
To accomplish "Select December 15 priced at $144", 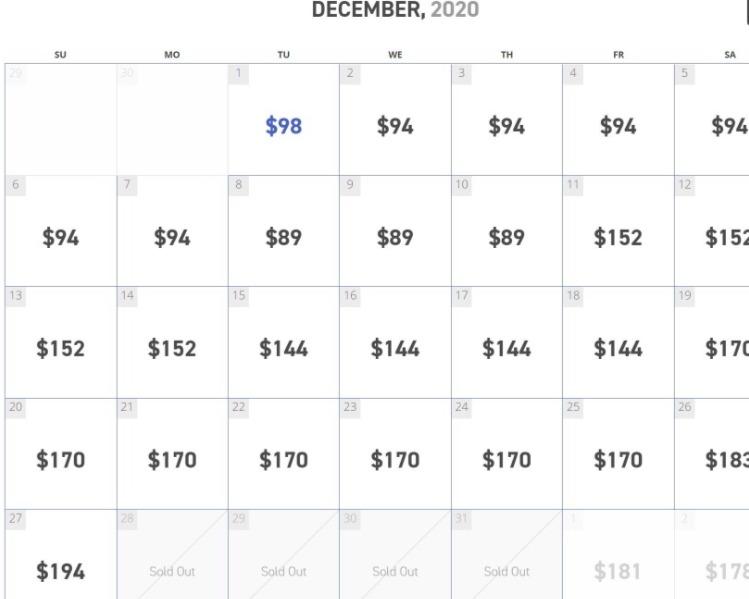I will click(x=284, y=342).
